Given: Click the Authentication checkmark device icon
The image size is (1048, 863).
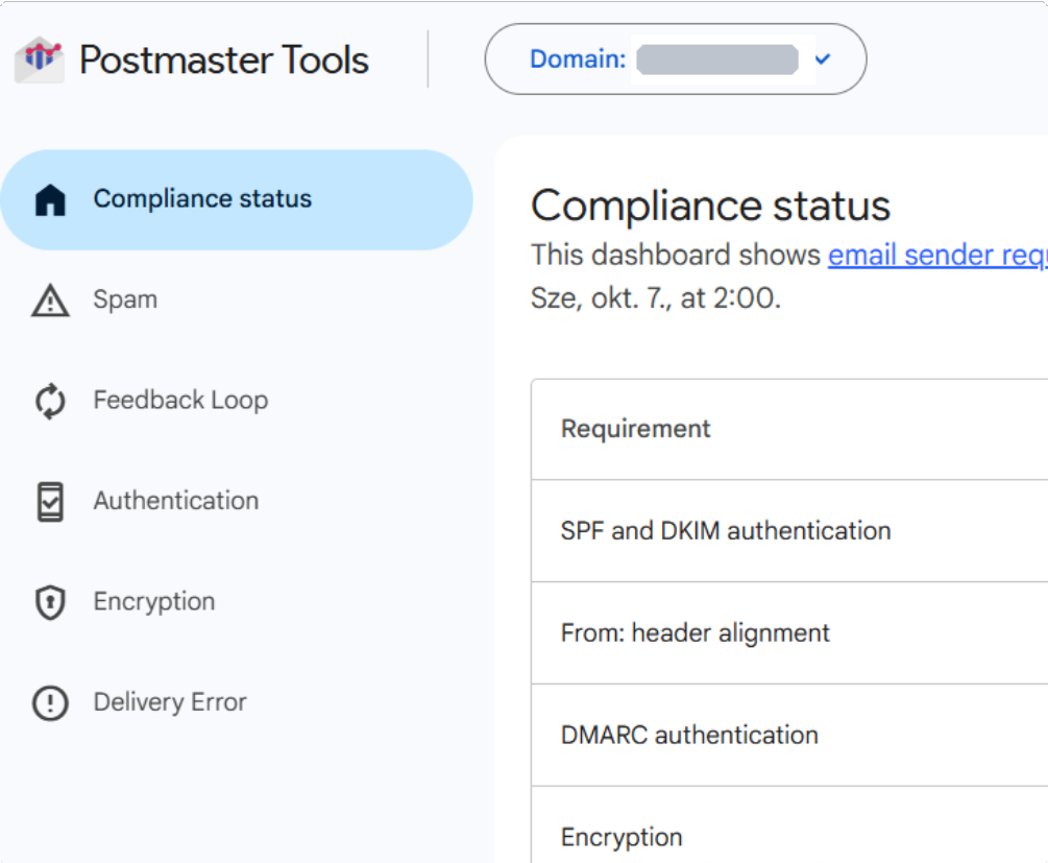Looking at the screenshot, I should pyautogui.click(x=50, y=502).
